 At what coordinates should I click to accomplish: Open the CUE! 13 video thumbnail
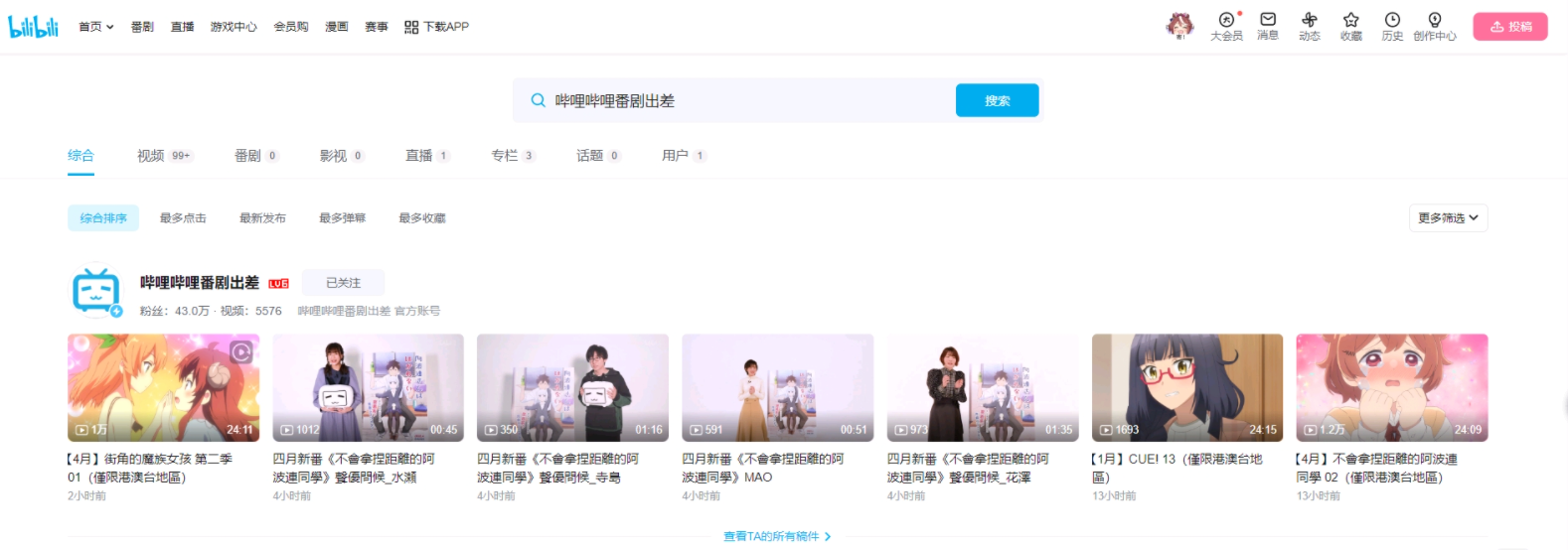point(1187,387)
